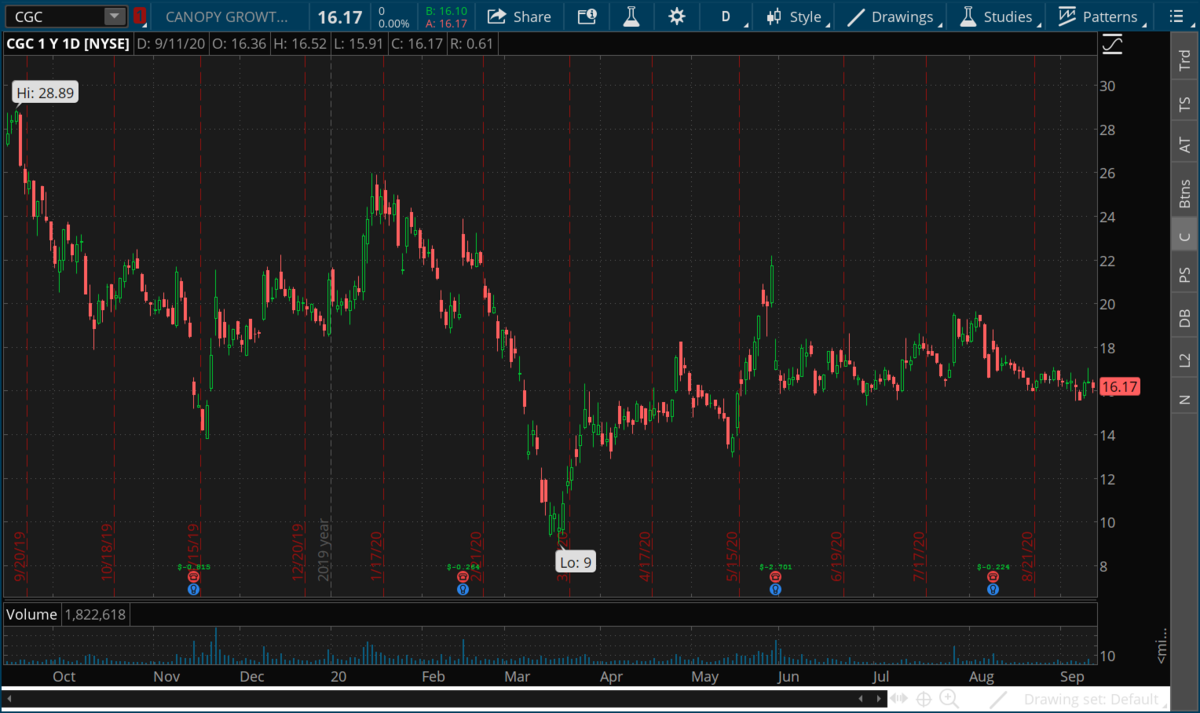The height and width of the screenshot is (713, 1200).
Task: Click the D timeframe button
Action: 726,16
